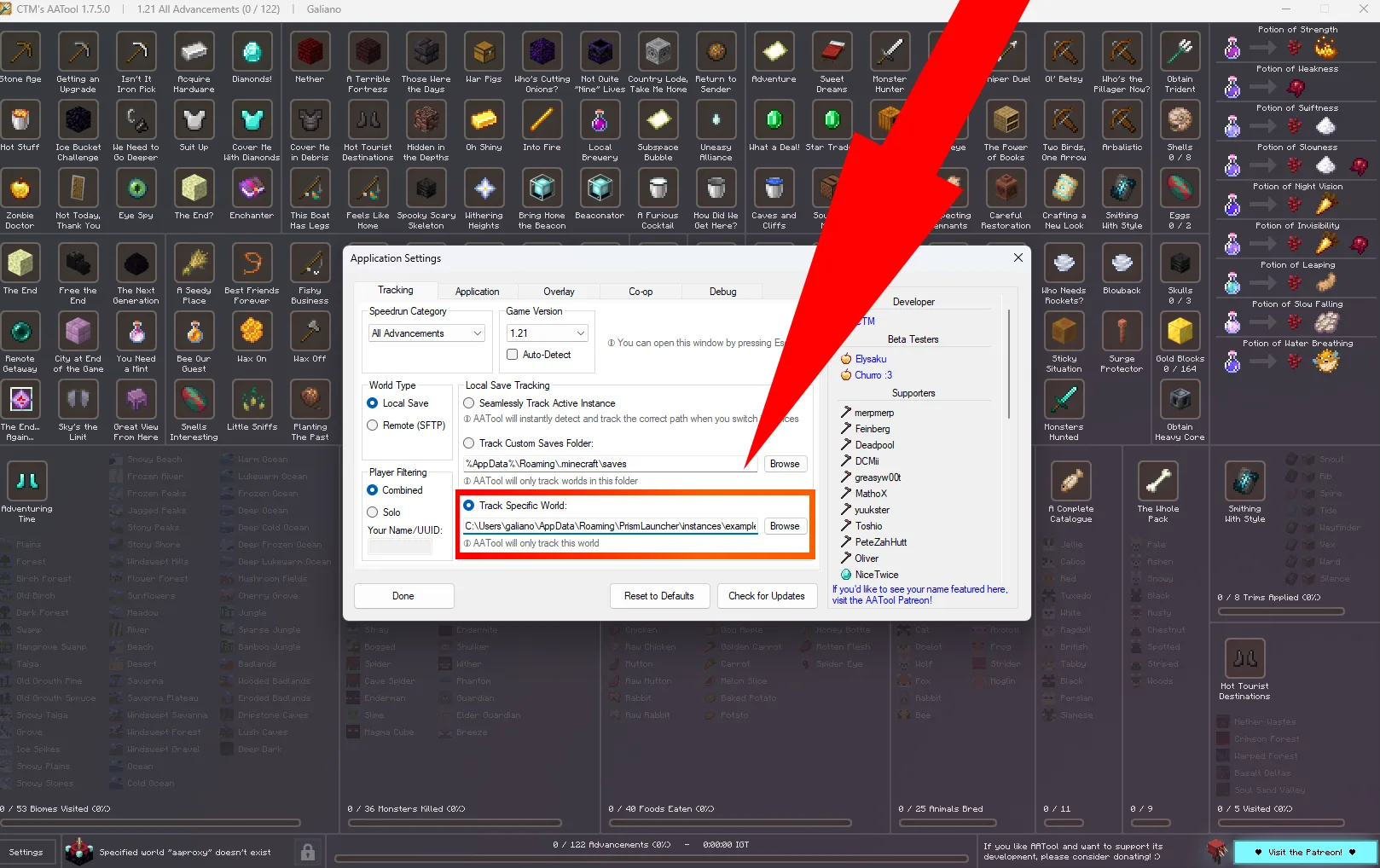The width and height of the screenshot is (1380, 868).
Task: Select the Sky's the Limit elytra icon
Action: [x=78, y=400]
